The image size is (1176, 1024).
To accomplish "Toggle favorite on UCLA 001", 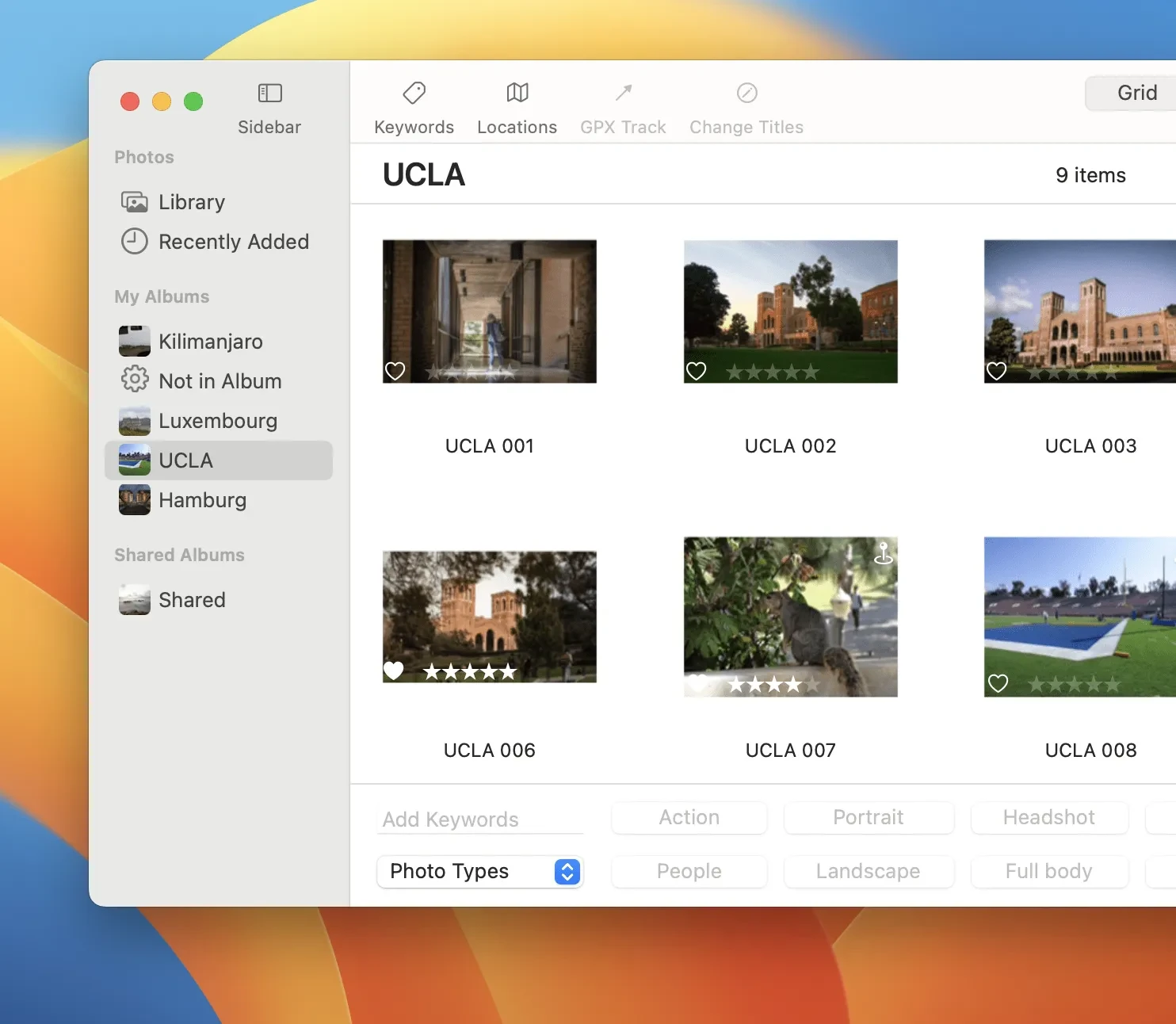I will coord(394,370).
